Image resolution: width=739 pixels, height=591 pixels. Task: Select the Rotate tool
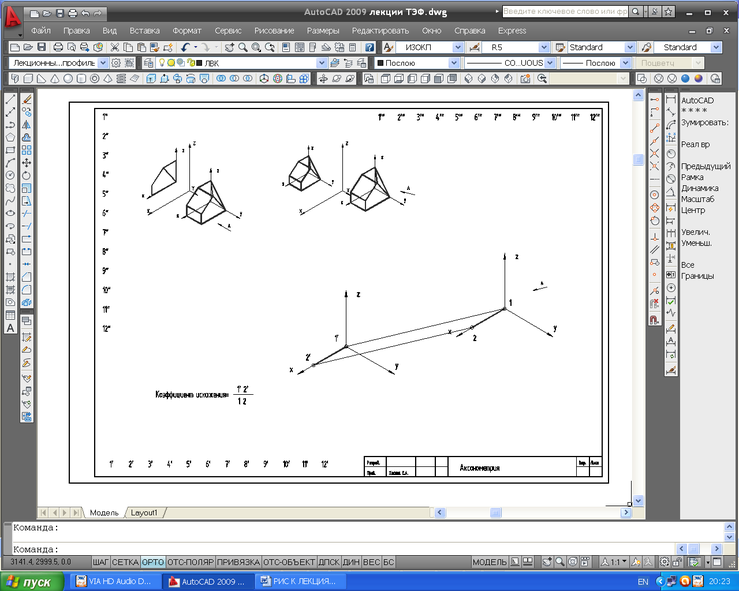coord(26,175)
